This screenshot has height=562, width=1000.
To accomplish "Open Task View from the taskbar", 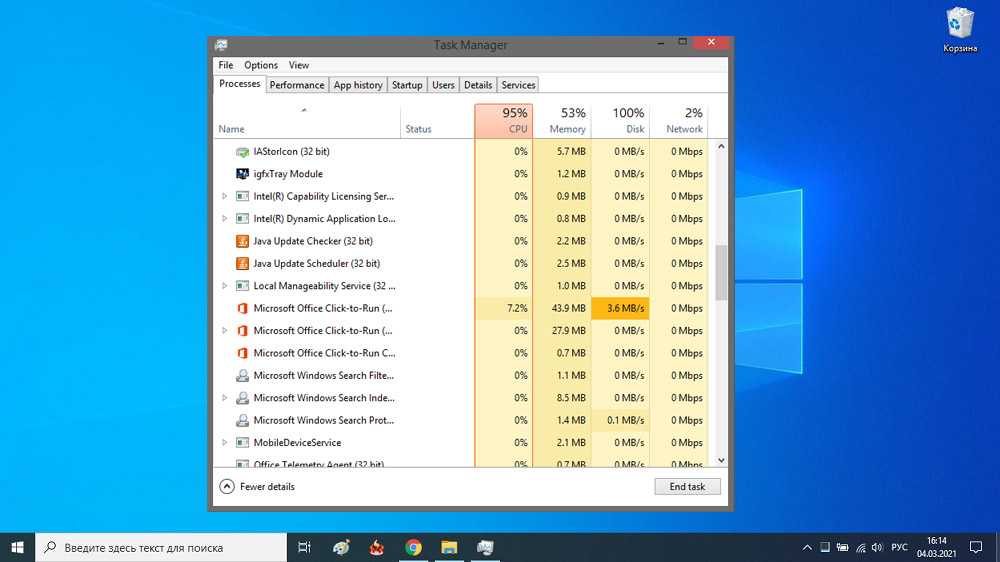I will [x=304, y=547].
